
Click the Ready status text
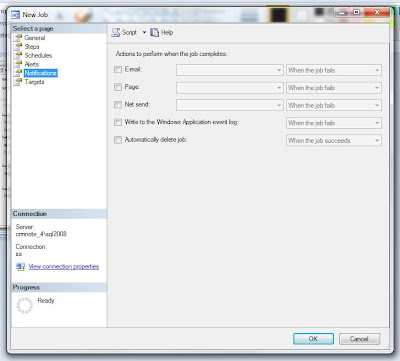[46, 300]
